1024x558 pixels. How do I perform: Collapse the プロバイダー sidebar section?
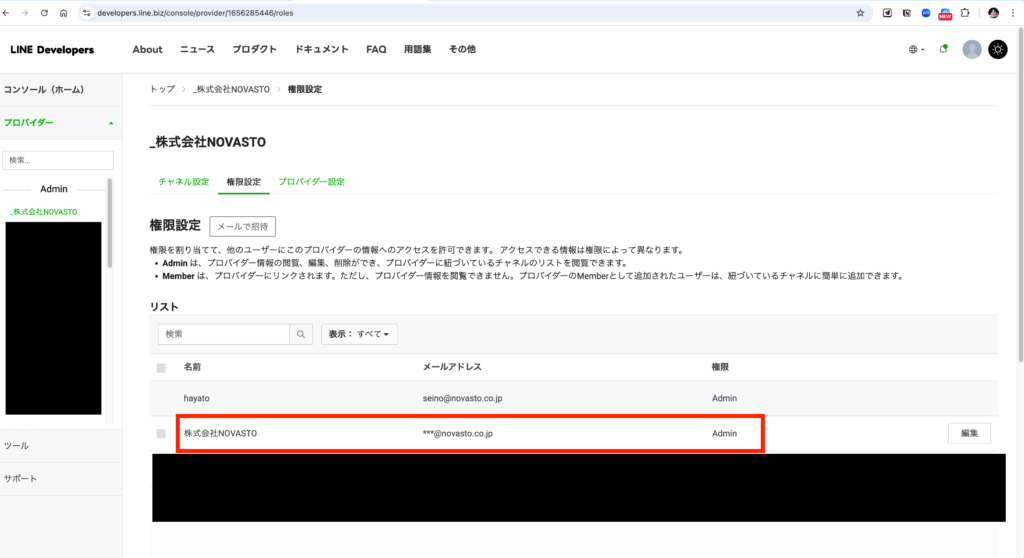[110, 123]
